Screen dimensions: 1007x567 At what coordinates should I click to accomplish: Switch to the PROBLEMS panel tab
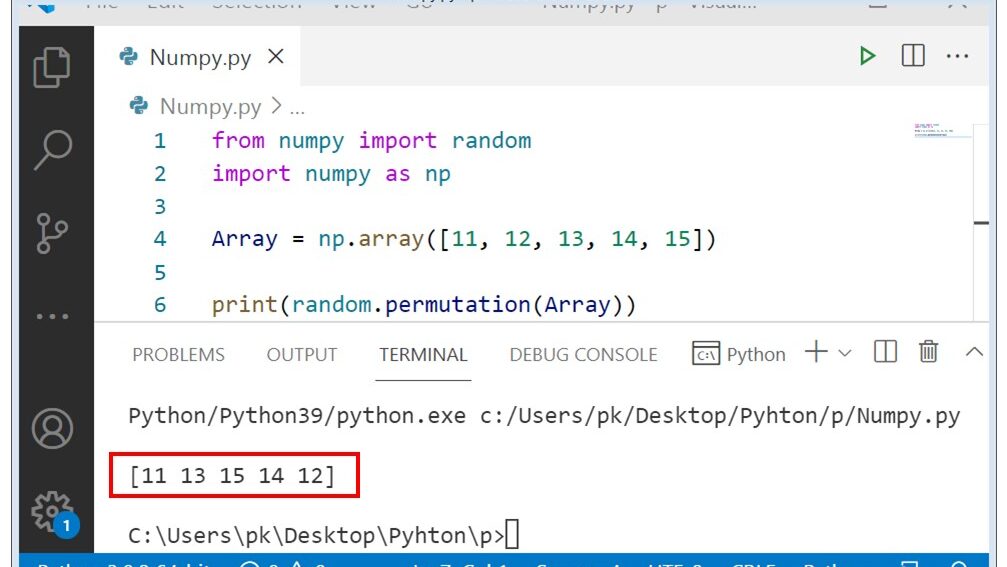click(x=178, y=355)
